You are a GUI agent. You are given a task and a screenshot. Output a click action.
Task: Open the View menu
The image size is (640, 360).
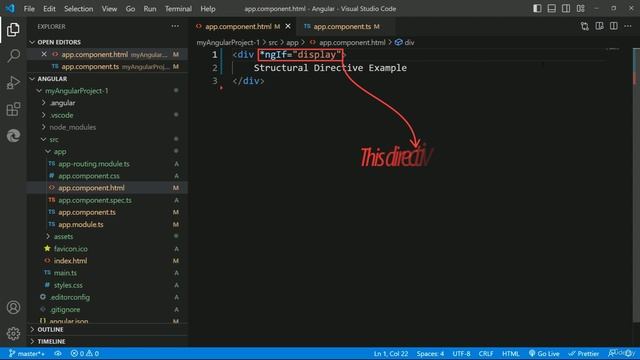point(109,9)
